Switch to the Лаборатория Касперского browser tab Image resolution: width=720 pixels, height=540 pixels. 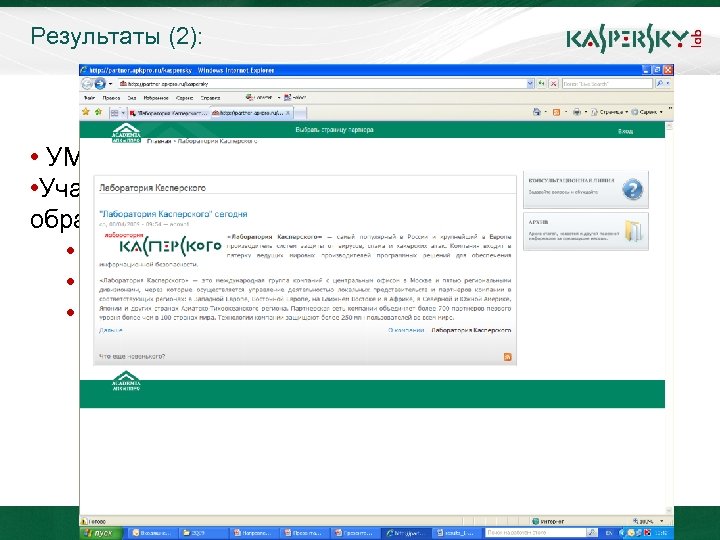pos(169,112)
